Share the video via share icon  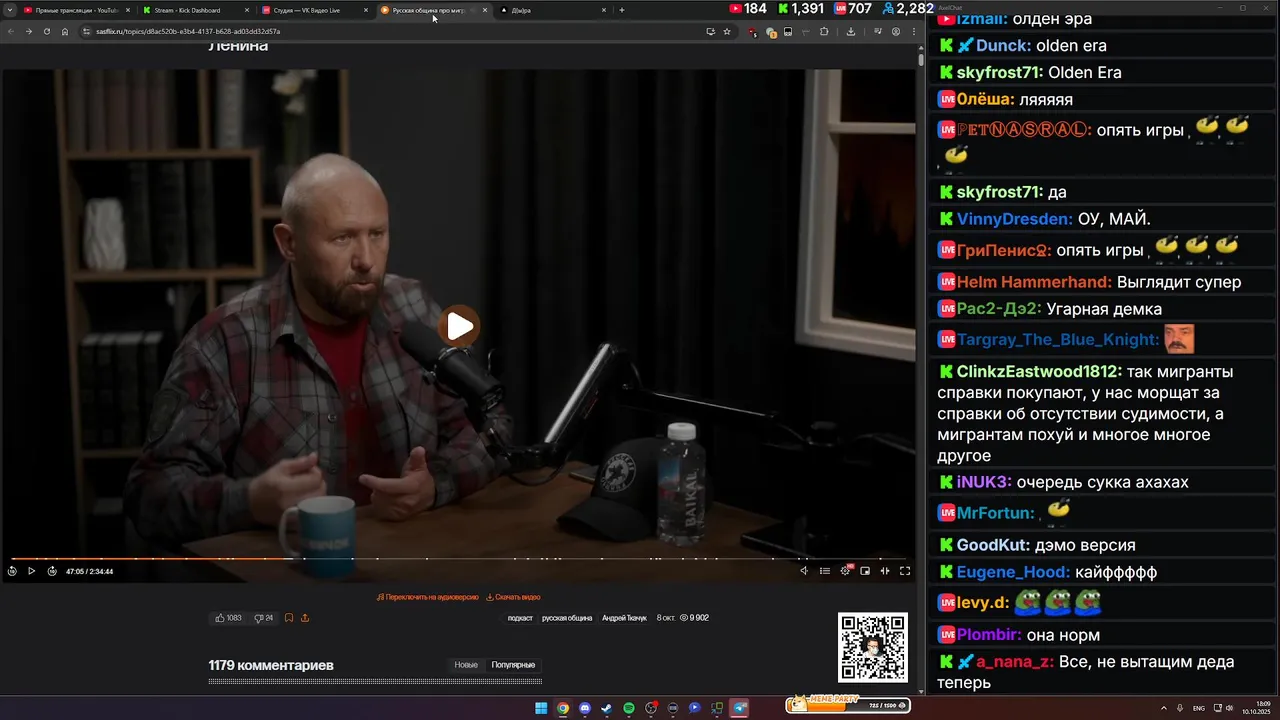305,618
